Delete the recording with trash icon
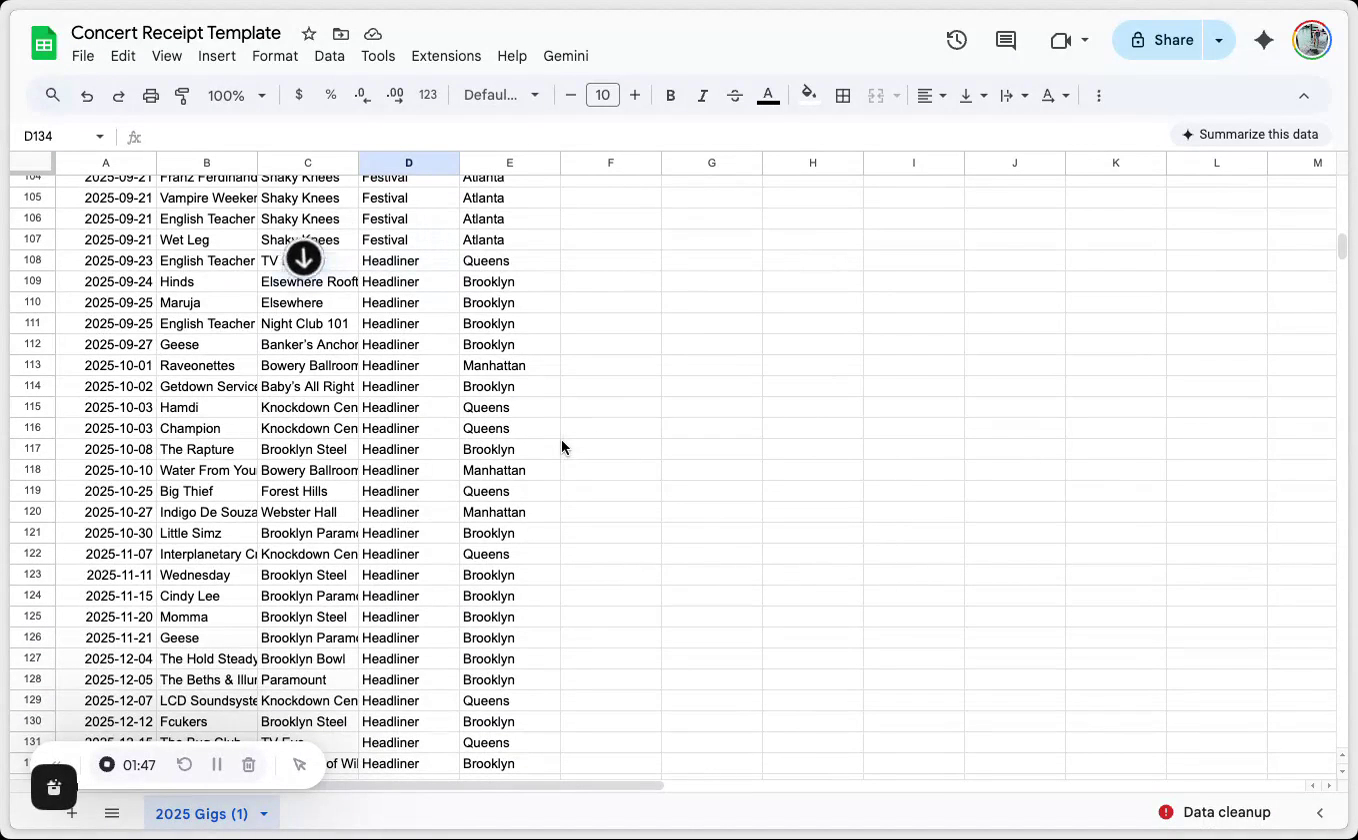 pyautogui.click(x=249, y=765)
